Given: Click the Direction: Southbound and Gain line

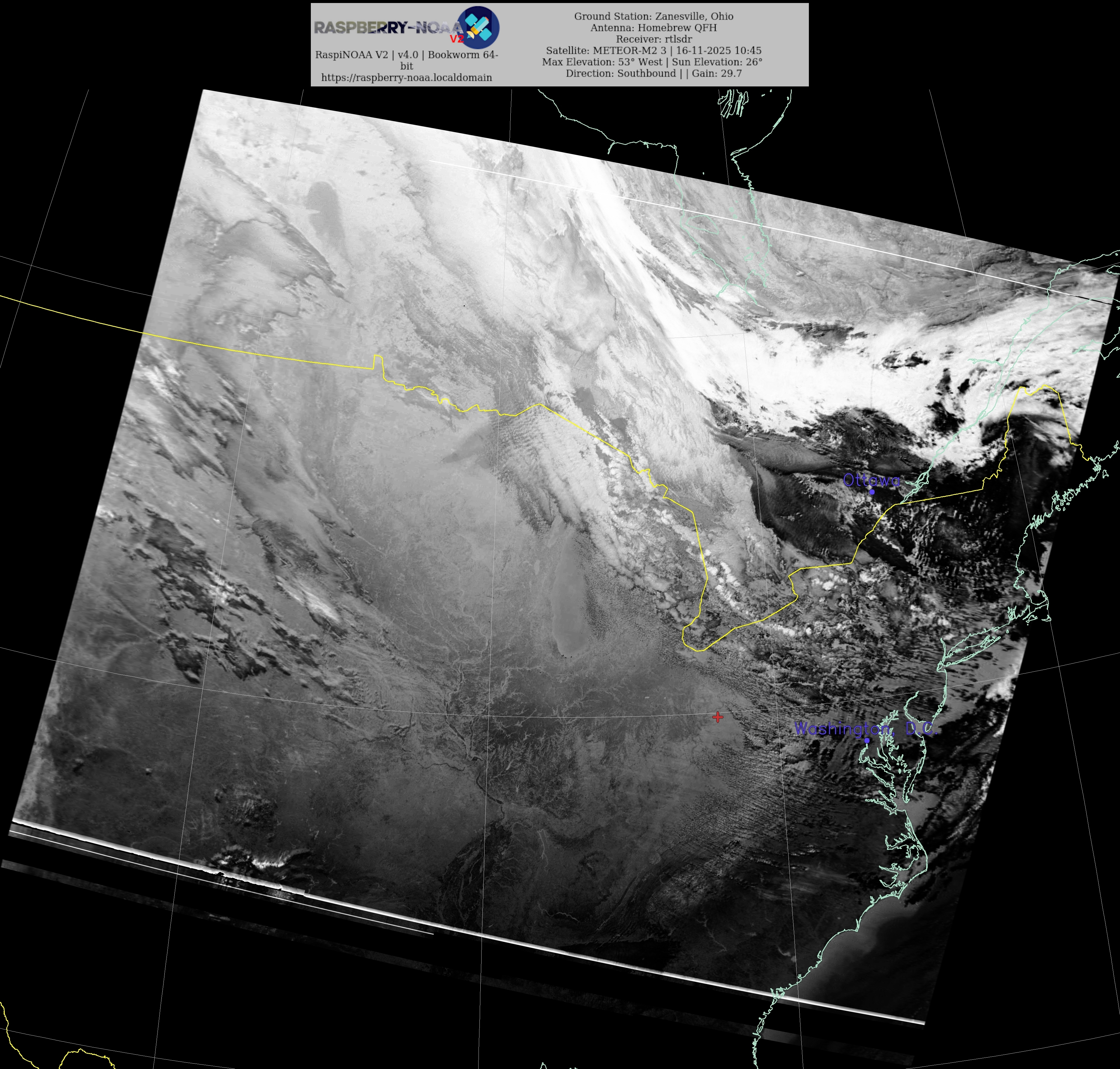Looking at the screenshot, I should [x=653, y=74].
